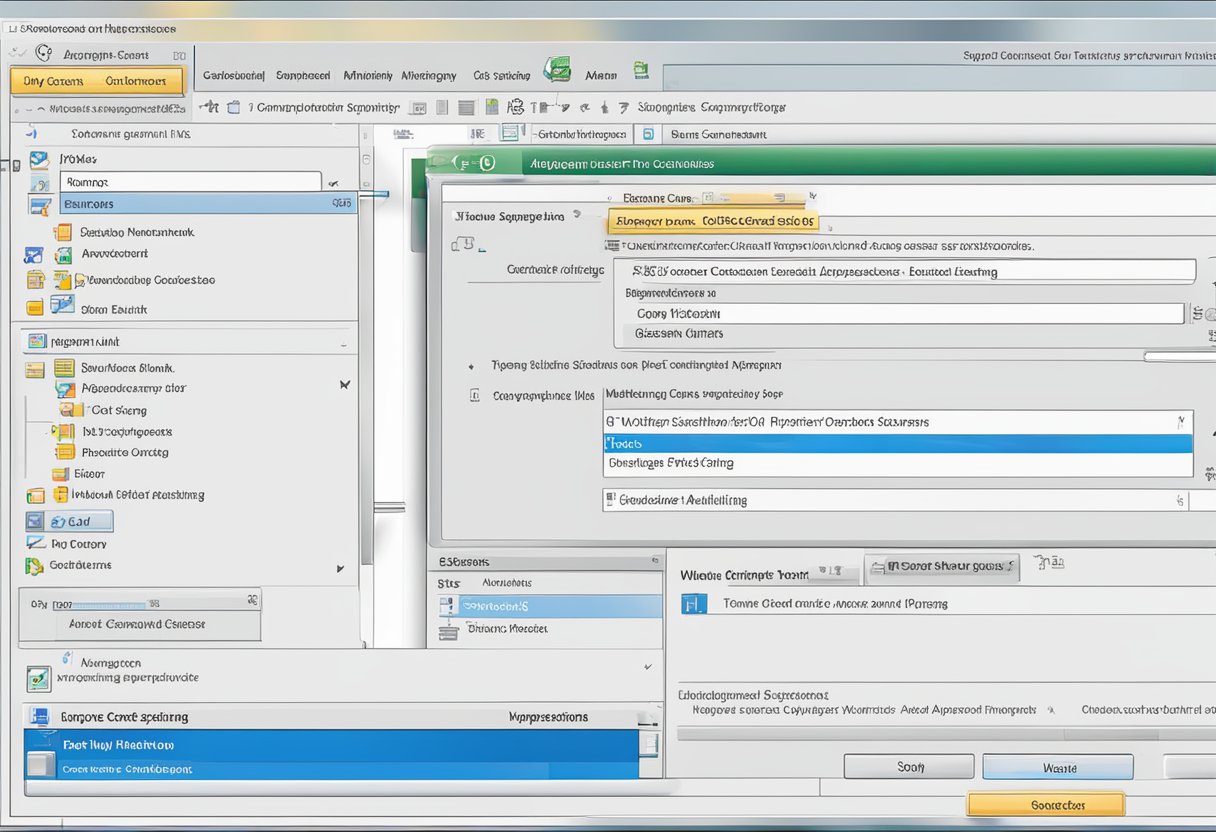Click the blue document icon in the lower results row
1216x832 pixels.
(693, 603)
